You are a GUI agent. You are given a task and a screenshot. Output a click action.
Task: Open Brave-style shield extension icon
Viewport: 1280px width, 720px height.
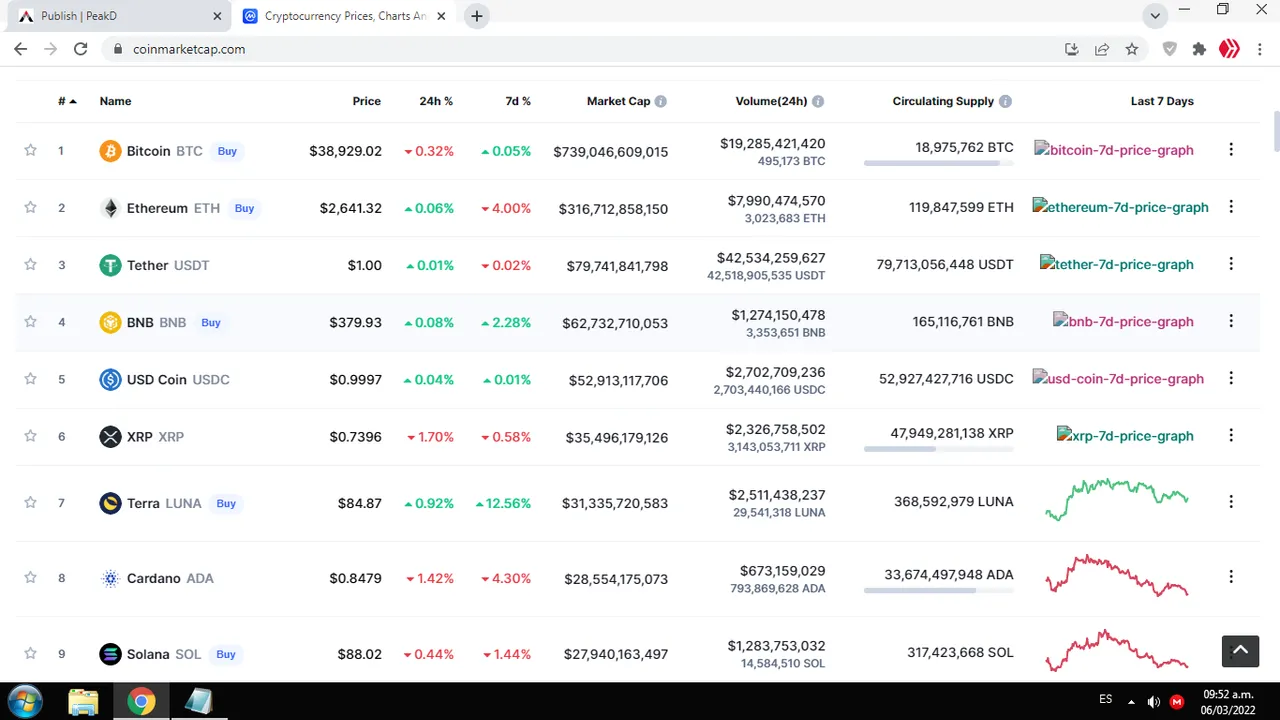(1170, 49)
